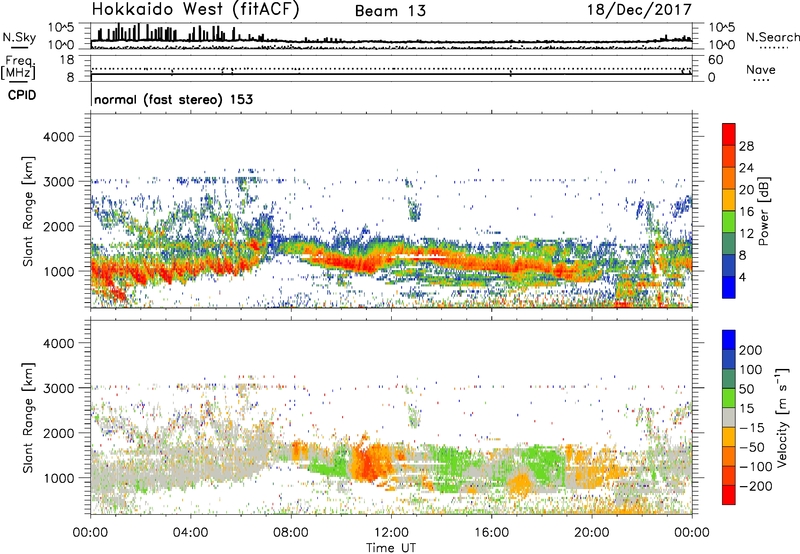
Task: Click the 'Velocity [m s-1]' colorbar title
Action: pyautogui.click(x=782, y=417)
